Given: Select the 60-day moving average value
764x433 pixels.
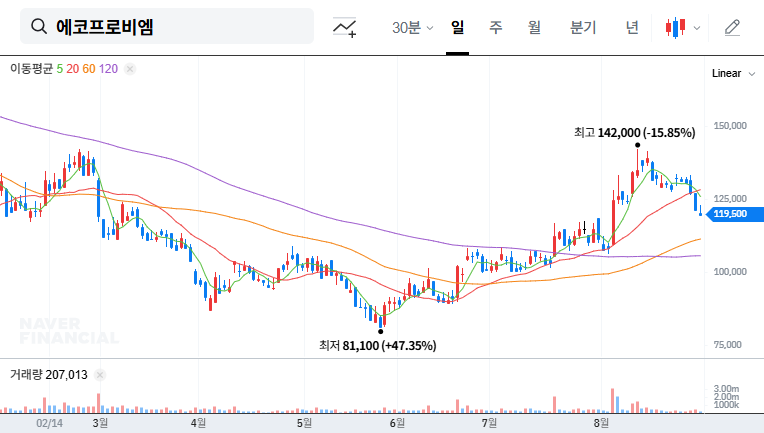Looking at the screenshot, I should [89, 69].
